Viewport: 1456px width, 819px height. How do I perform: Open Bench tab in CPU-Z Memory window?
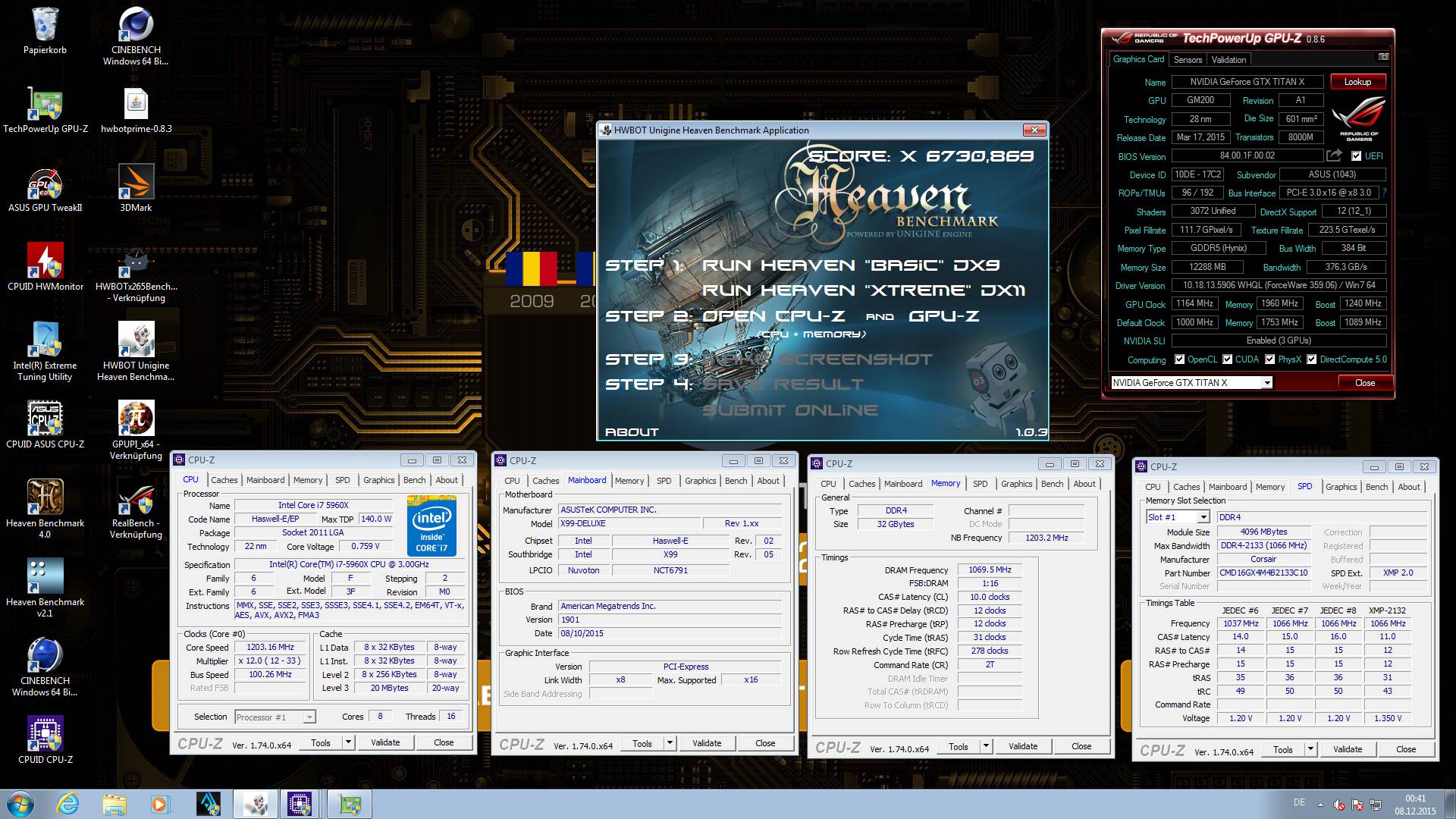[x=1052, y=484]
